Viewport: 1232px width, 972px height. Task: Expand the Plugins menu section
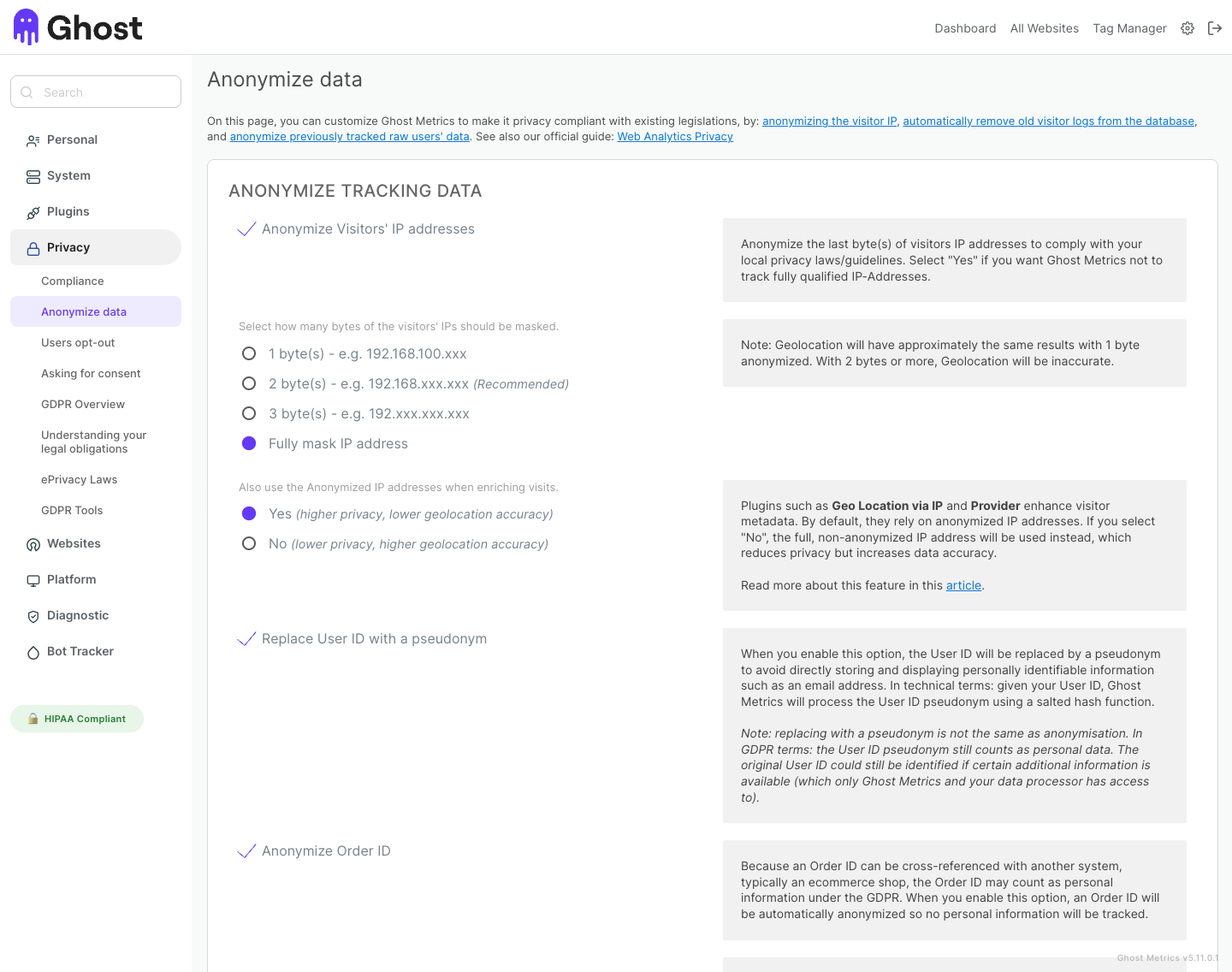pyautogui.click(x=96, y=211)
